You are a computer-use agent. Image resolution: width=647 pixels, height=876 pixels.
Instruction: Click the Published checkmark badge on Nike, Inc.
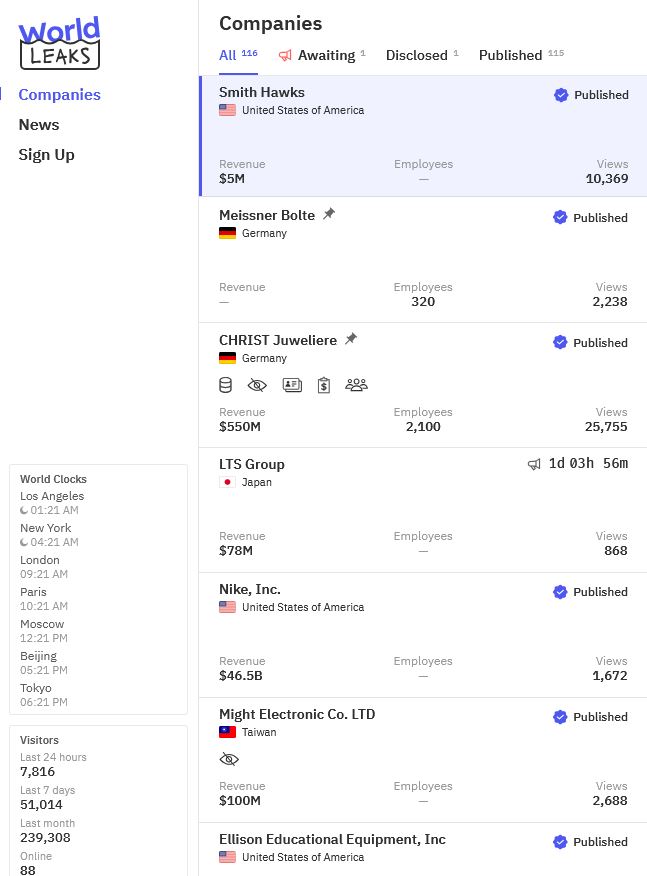point(560,592)
